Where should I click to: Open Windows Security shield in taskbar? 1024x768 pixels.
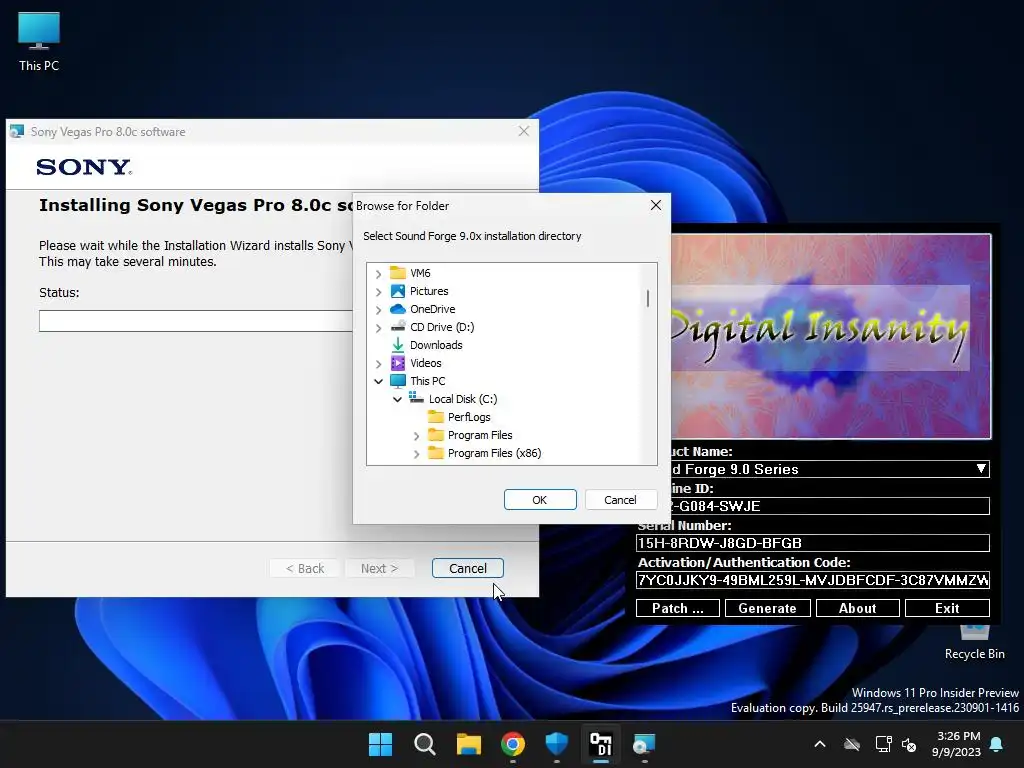point(556,744)
